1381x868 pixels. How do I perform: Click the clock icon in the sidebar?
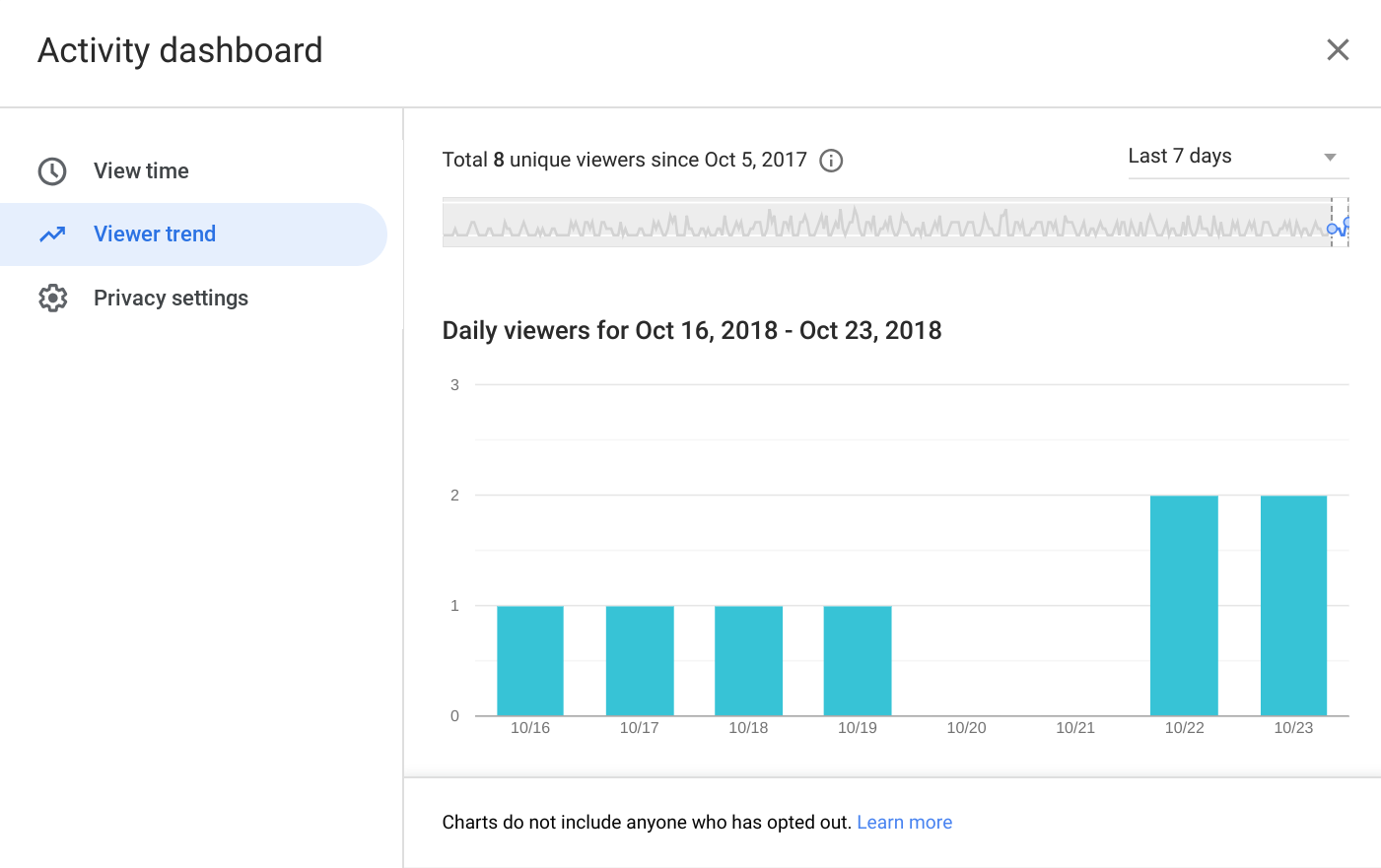click(x=52, y=170)
